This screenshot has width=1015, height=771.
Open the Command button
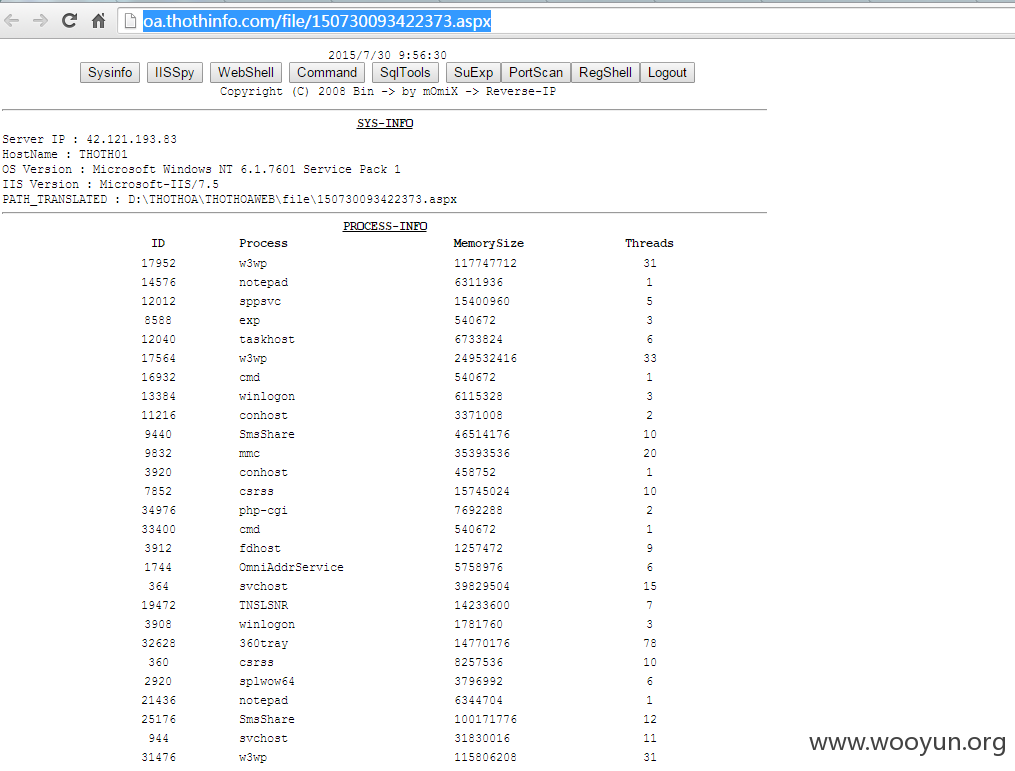327,73
